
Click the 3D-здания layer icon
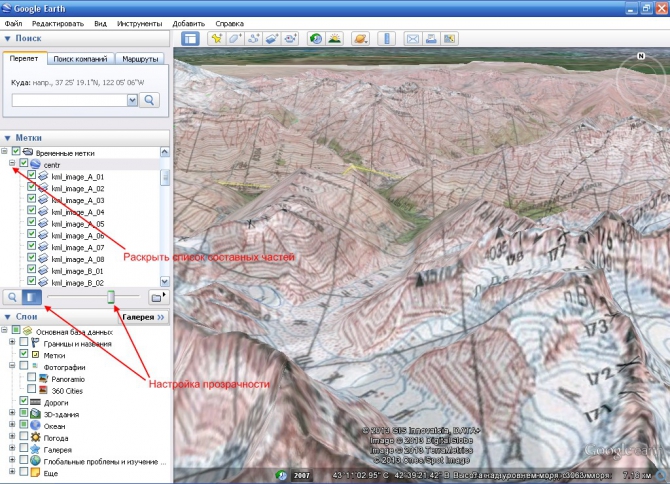click(35, 414)
